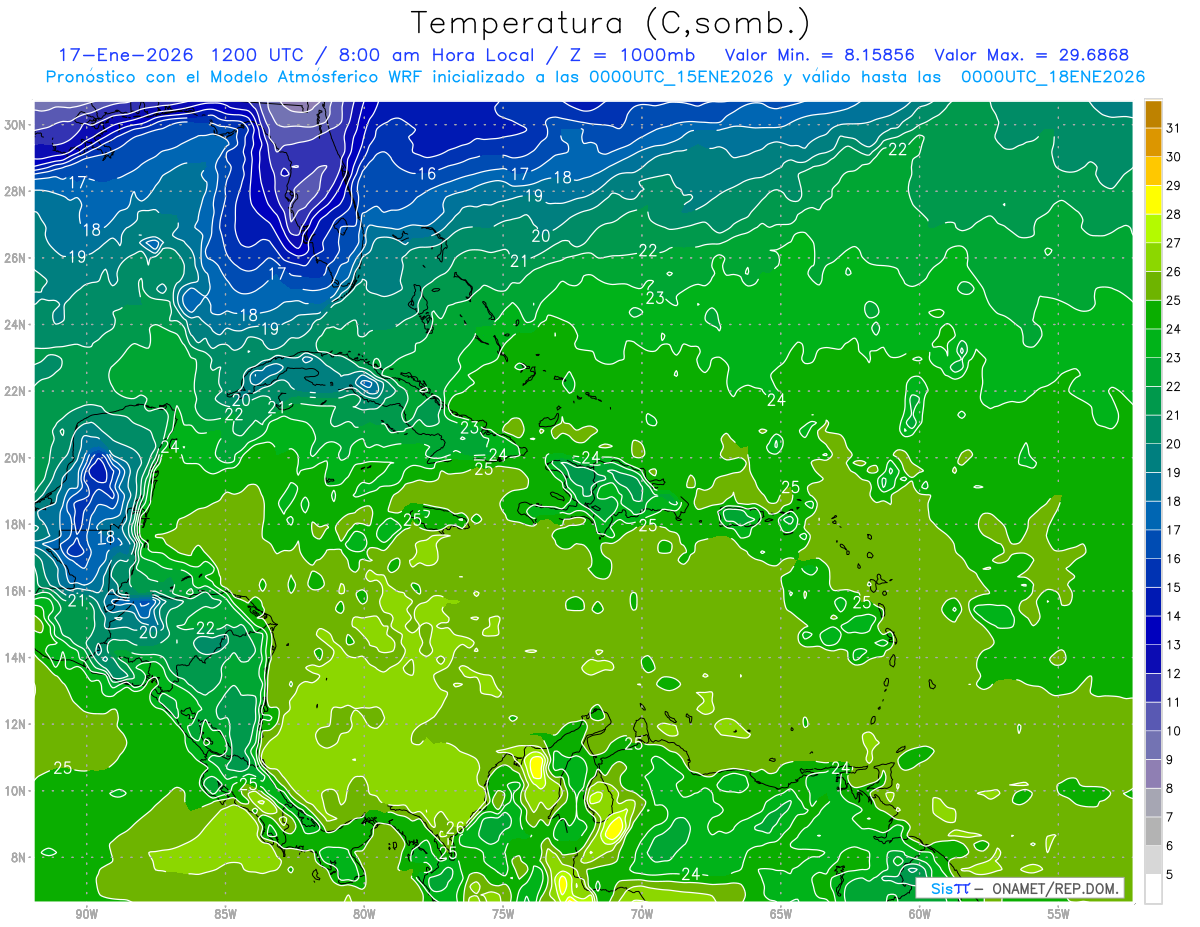The image size is (1200, 927).
Task: Click the '85W' longitude label
Action: point(225,914)
